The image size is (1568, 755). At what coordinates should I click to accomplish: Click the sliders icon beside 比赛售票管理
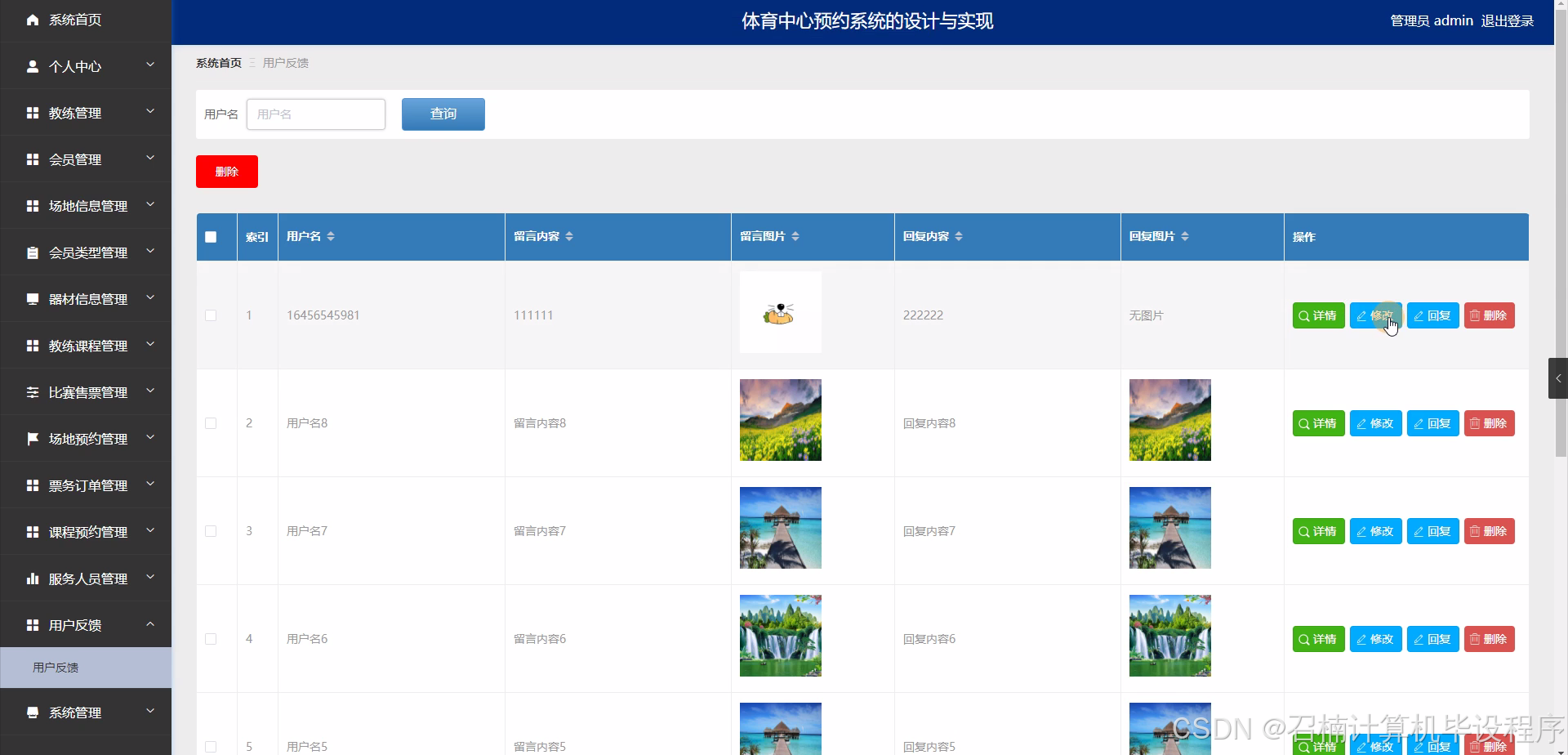(x=33, y=392)
